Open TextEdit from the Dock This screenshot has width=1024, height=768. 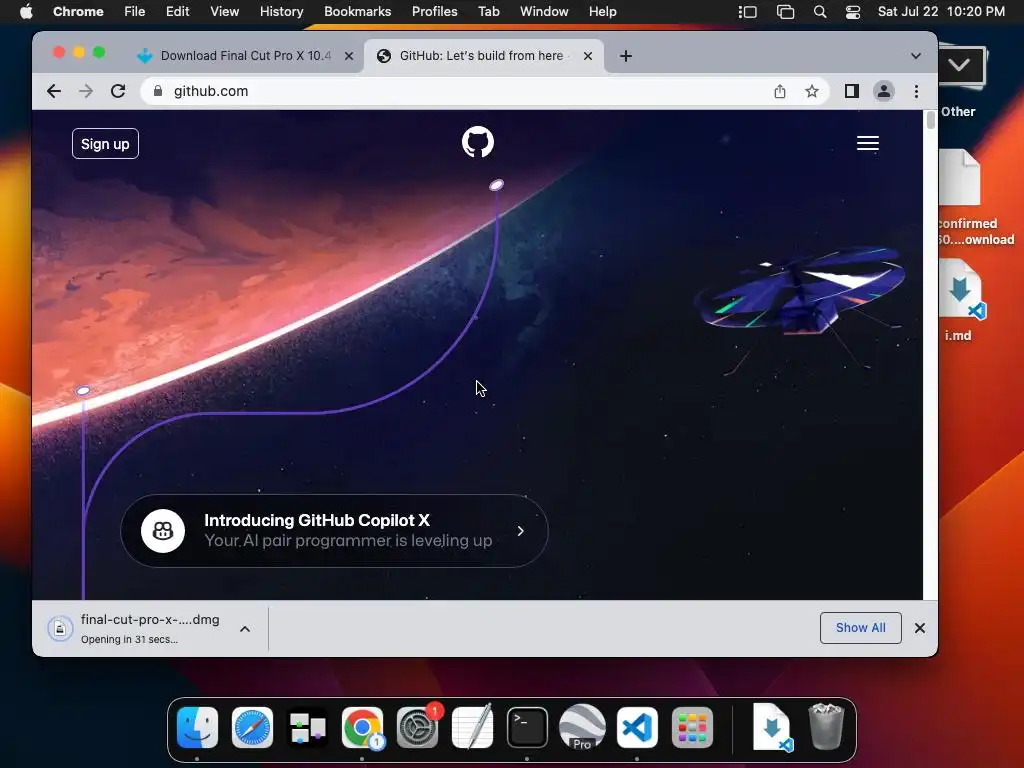click(x=472, y=728)
